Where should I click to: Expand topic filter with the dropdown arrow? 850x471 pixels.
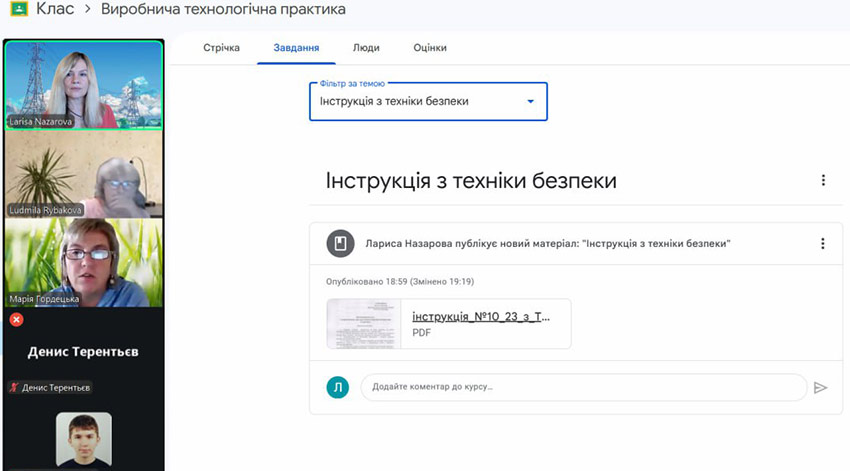point(530,101)
